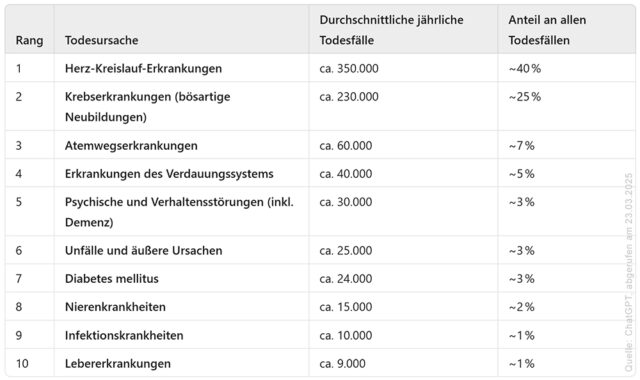Screen dimensions: 640x380
Task: Select the Atemwegserkrankungen row label
Action: [131, 146]
